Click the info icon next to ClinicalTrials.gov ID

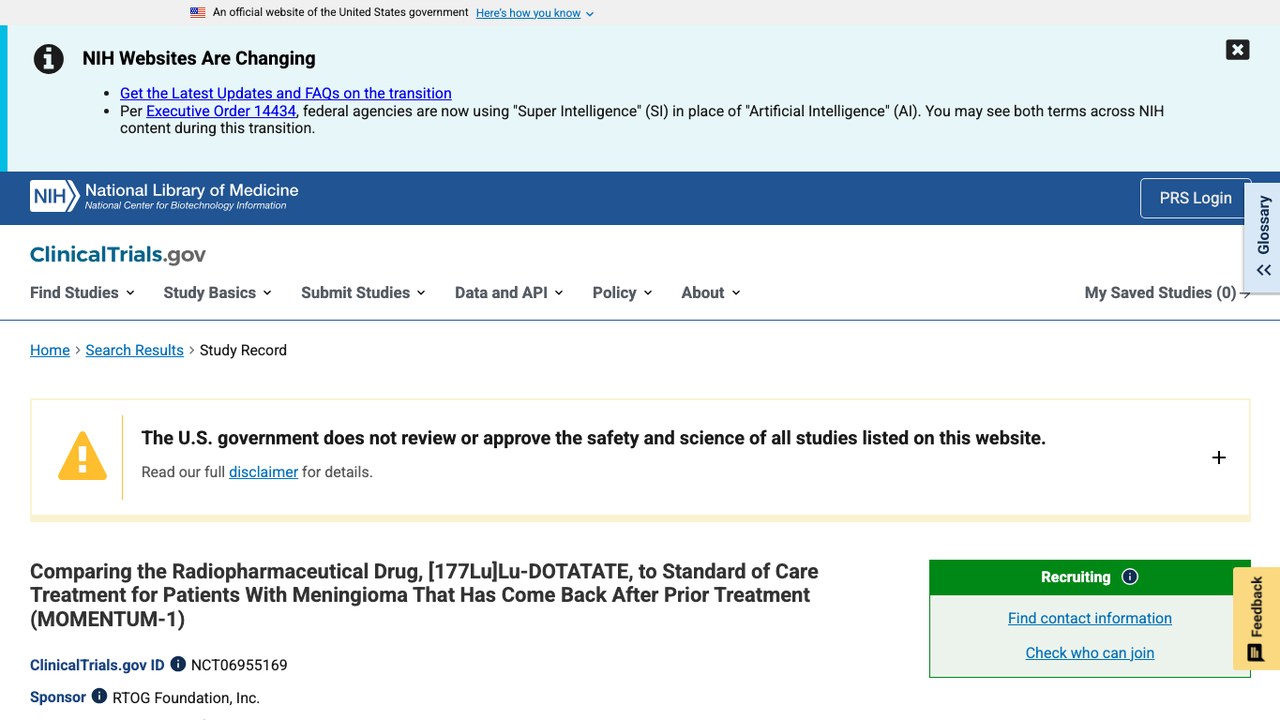pos(178,664)
